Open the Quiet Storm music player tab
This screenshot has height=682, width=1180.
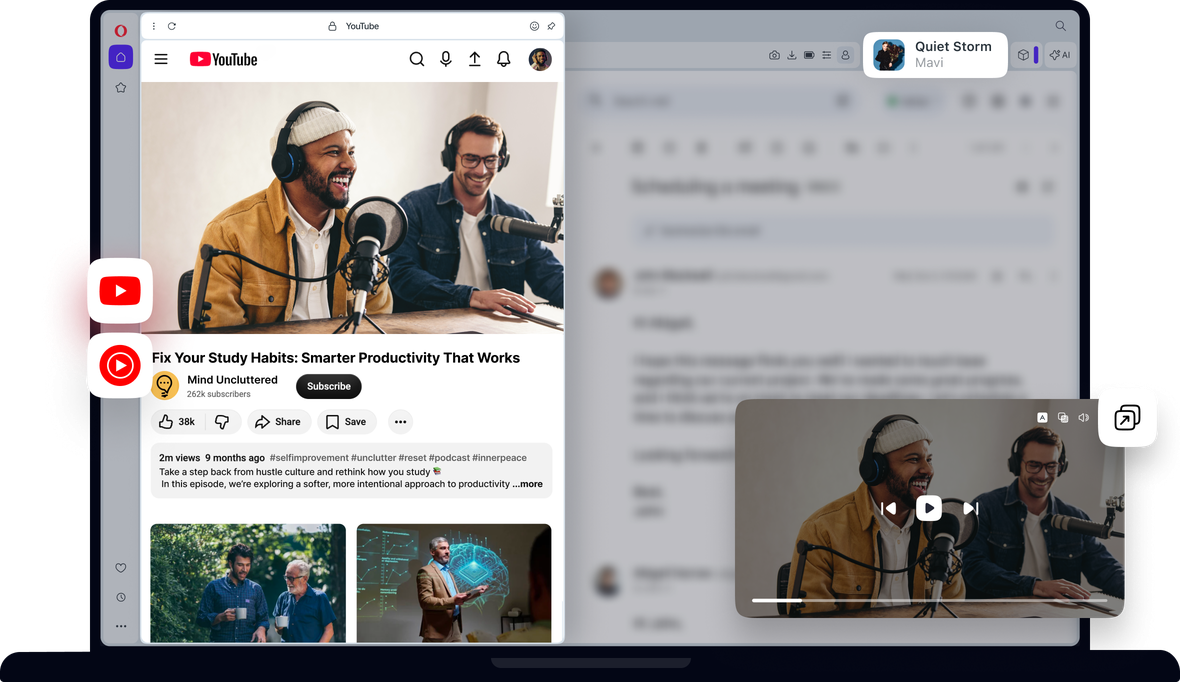pos(935,54)
